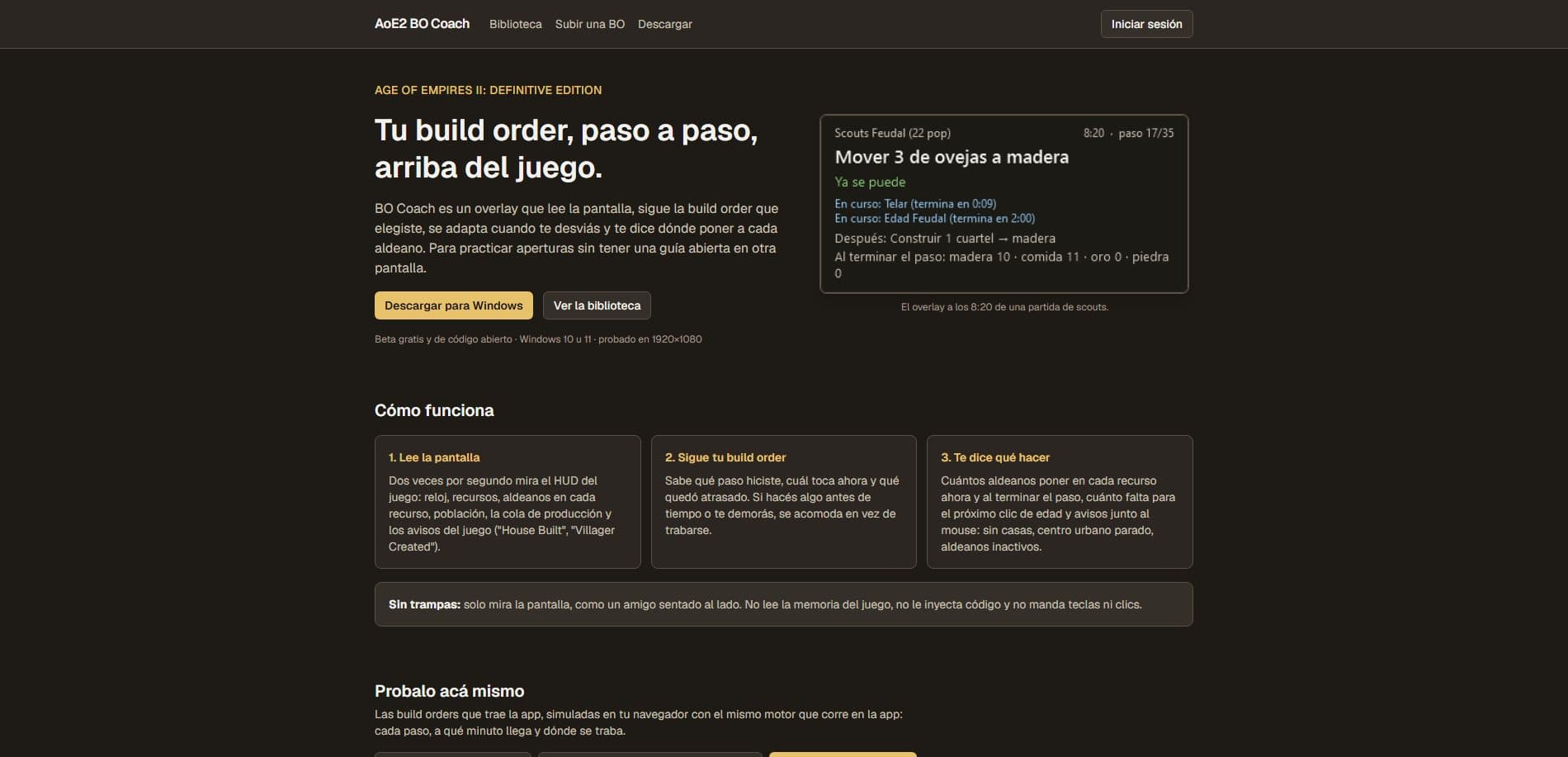The height and width of the screenshot is (757, 1568).
Task: Click the '1. Lee la pantalla' card
Action: (508, 502)
